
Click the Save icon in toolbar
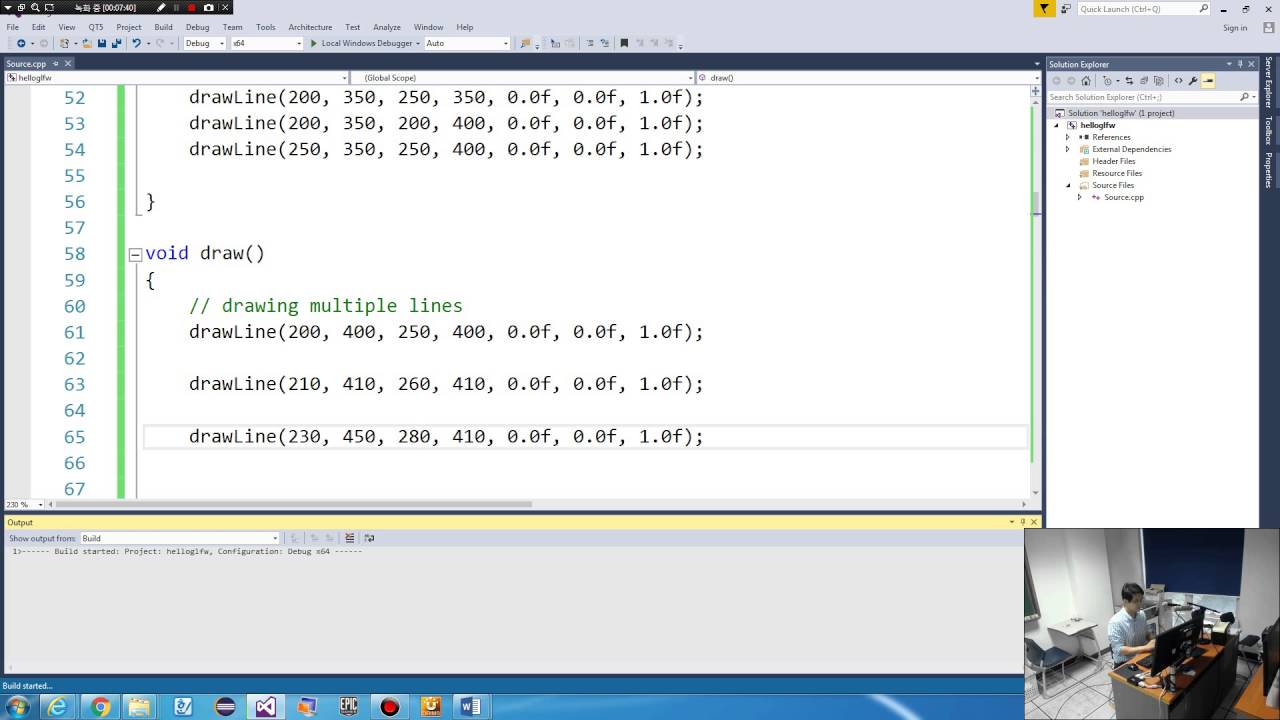(102, 43)
